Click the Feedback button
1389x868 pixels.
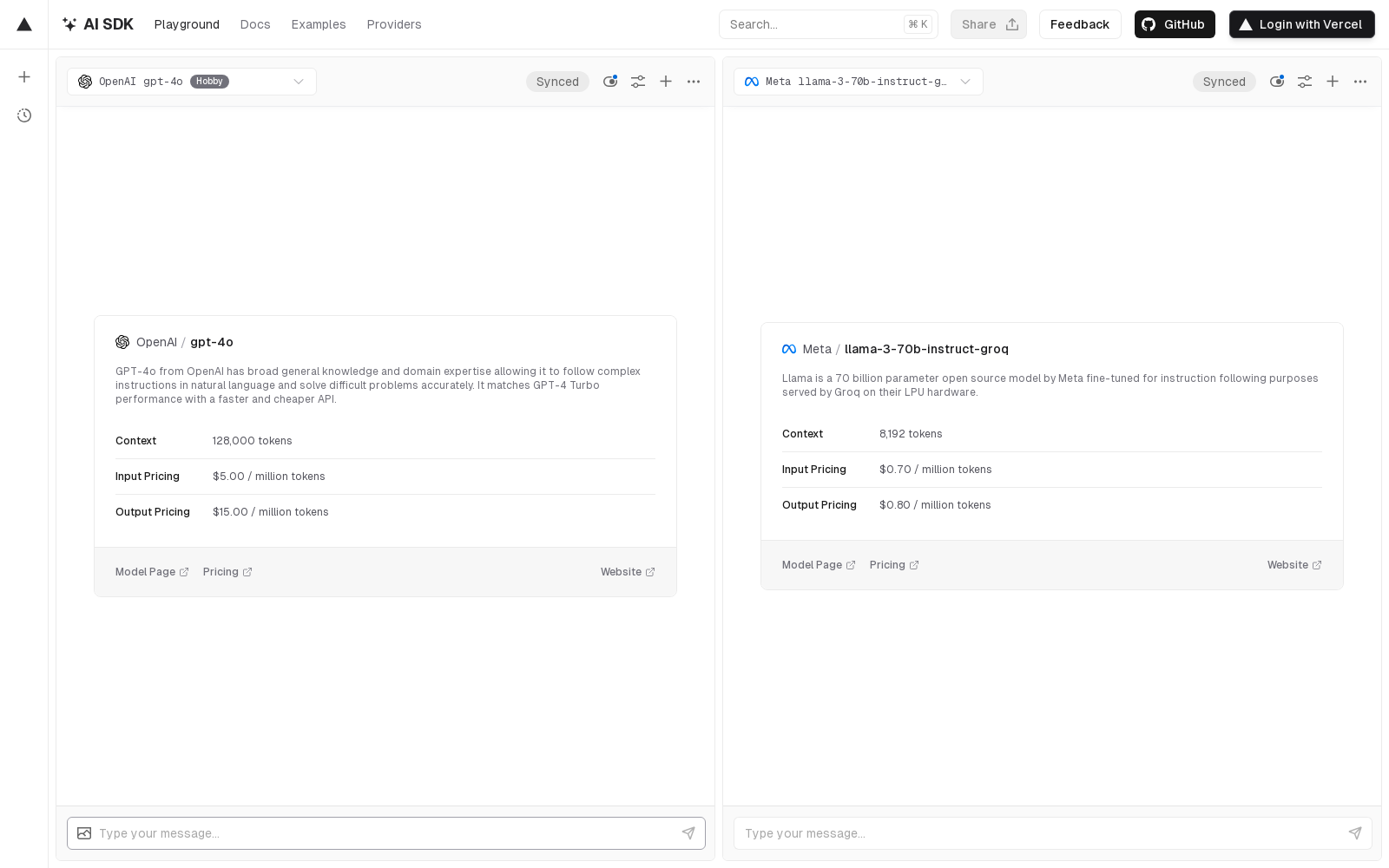[x=1080, y=23]
